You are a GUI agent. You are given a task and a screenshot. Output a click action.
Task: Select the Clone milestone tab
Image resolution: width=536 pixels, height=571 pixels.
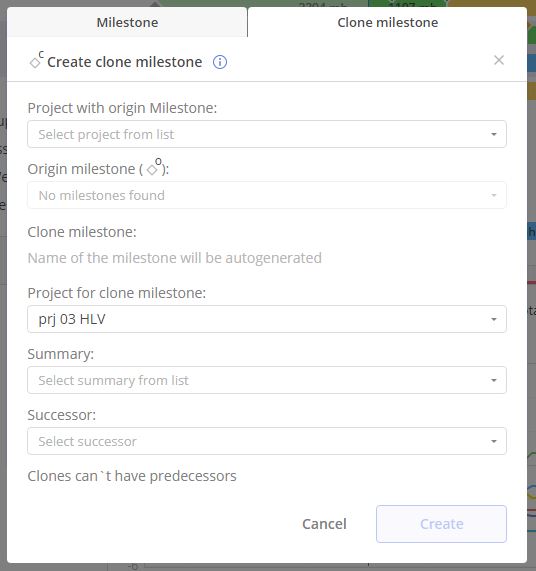pyautogui.click(x=387, y=22)
